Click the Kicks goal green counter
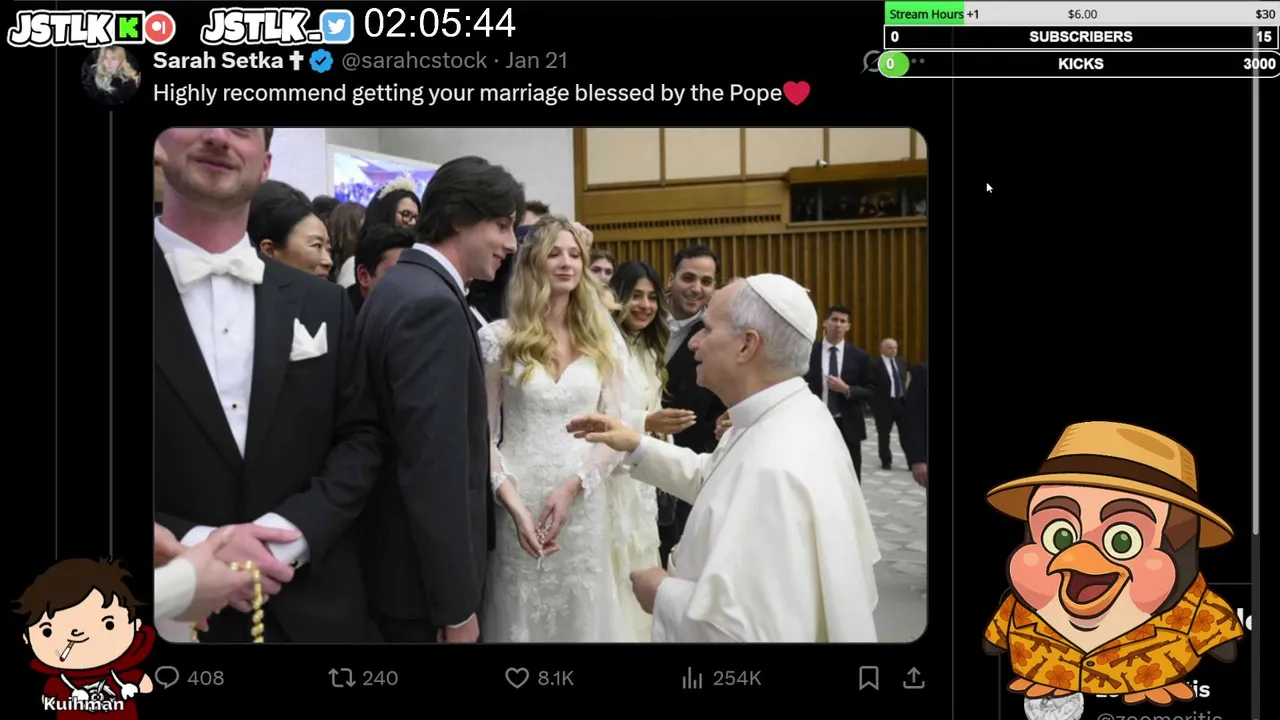 click(x=890, y=64)
